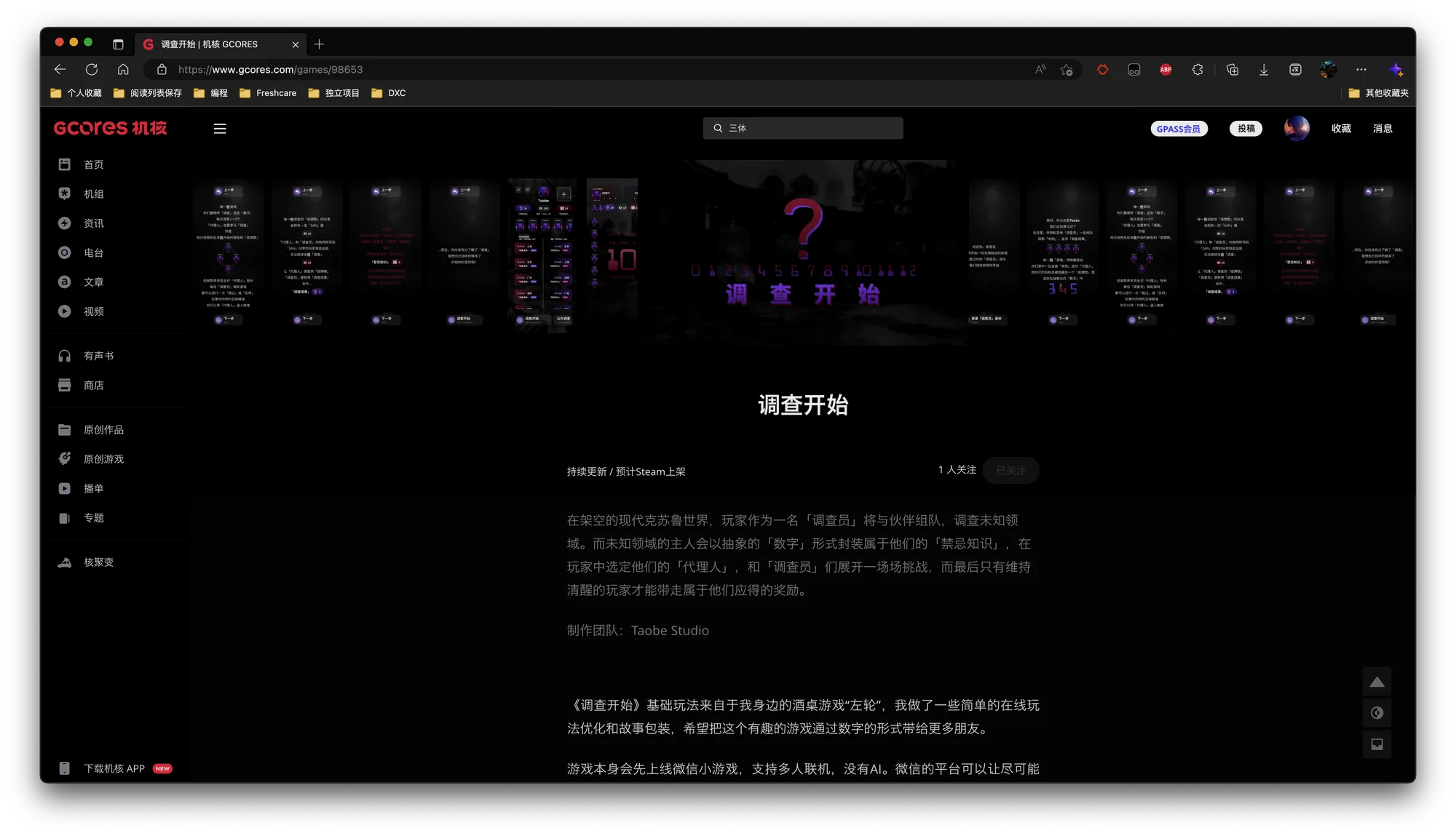Click the search magnifier icon

pos(718,128)
